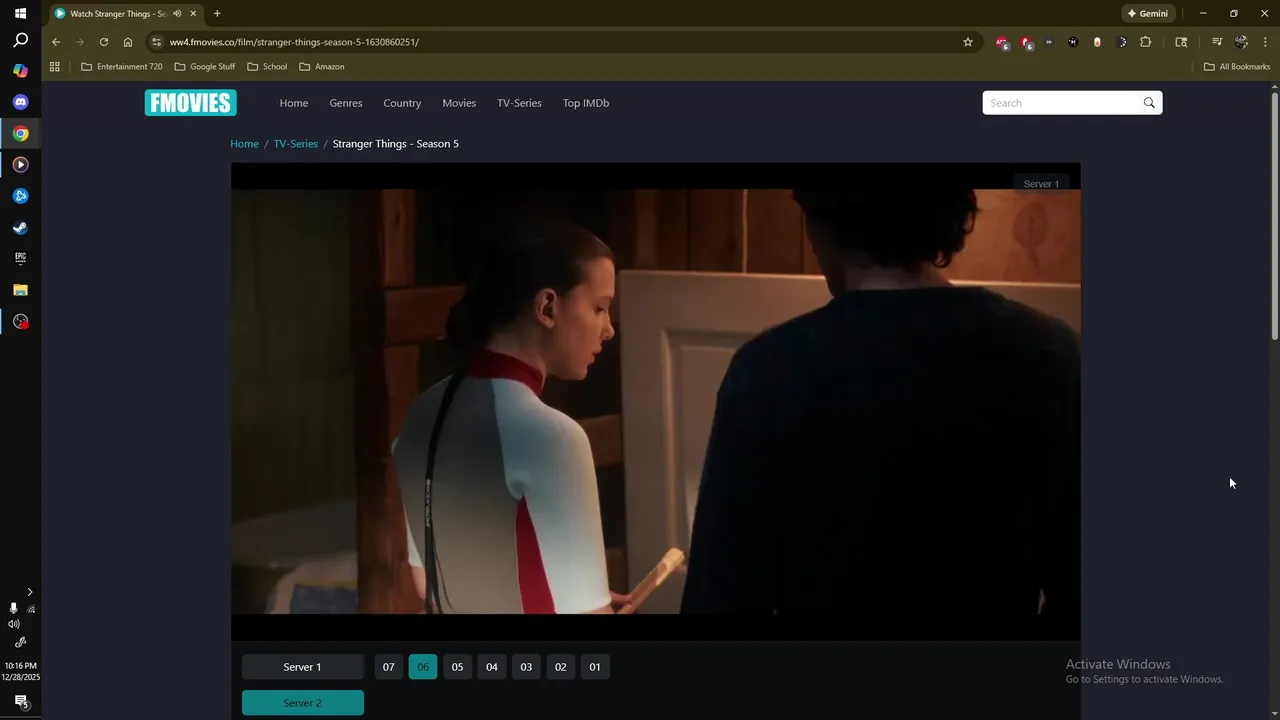Play episode 01
Image resolution: width=1280 pixels, height=720 pixels.
click(x=595, y=667)
